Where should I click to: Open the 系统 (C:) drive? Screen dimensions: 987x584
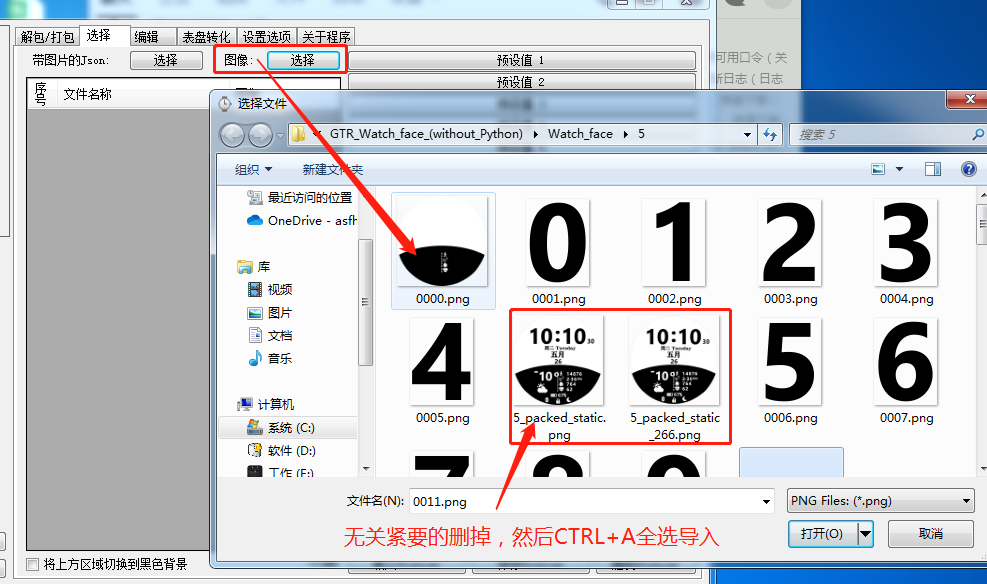tap(281, 428)
